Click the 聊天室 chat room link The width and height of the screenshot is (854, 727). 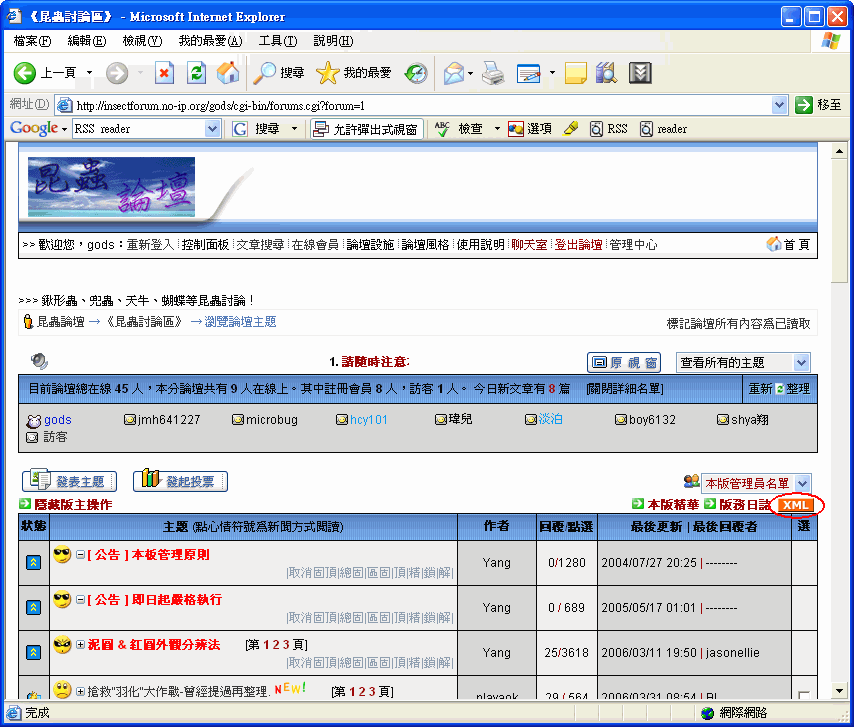point(529,245)
